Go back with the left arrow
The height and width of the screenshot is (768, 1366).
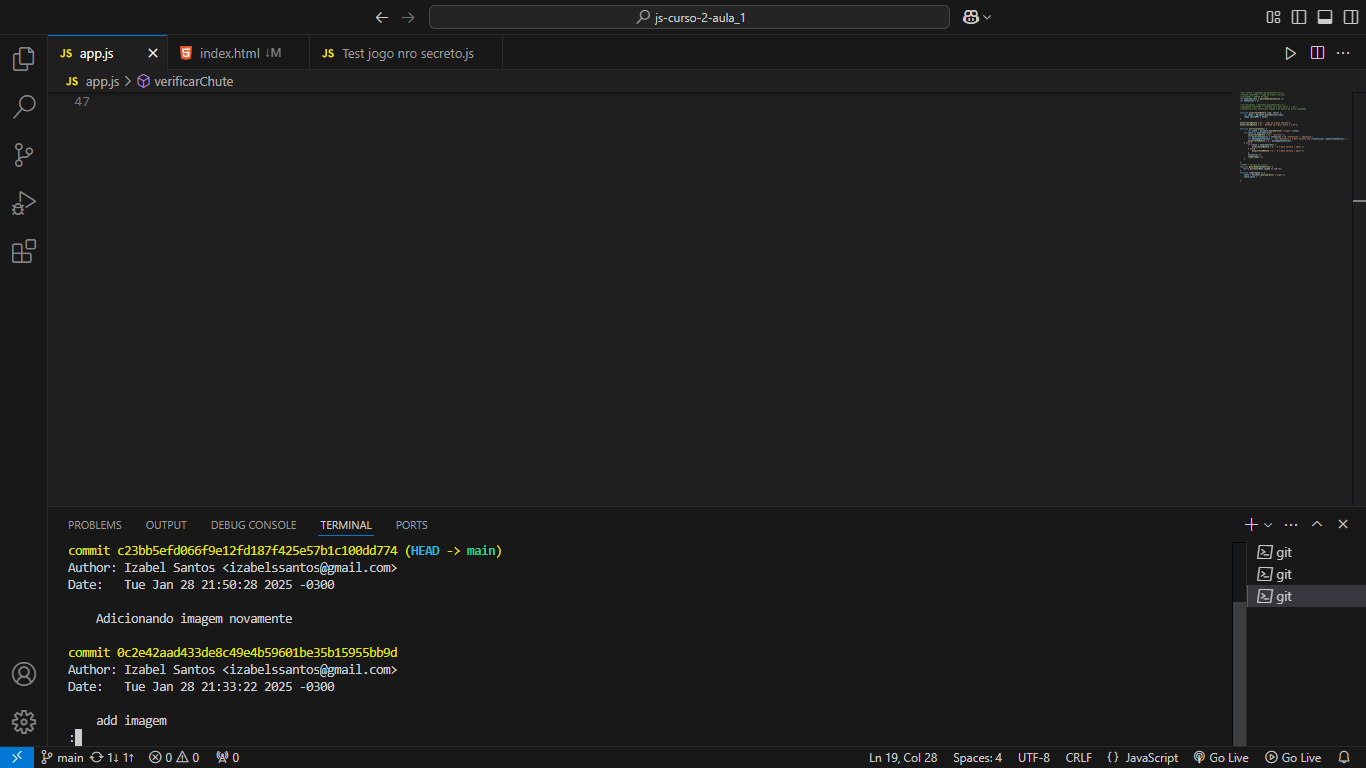tap(381, 17)
